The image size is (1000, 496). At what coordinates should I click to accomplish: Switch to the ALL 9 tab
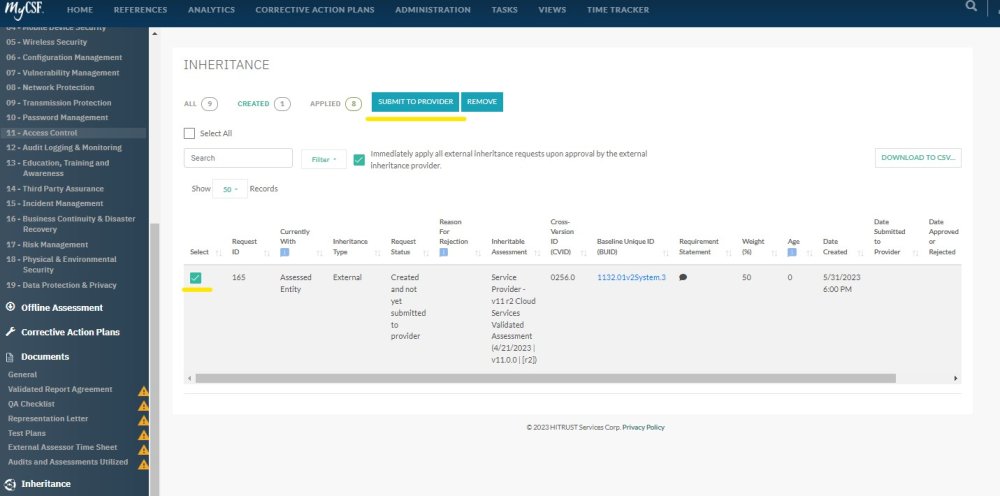tap(200, 103)
